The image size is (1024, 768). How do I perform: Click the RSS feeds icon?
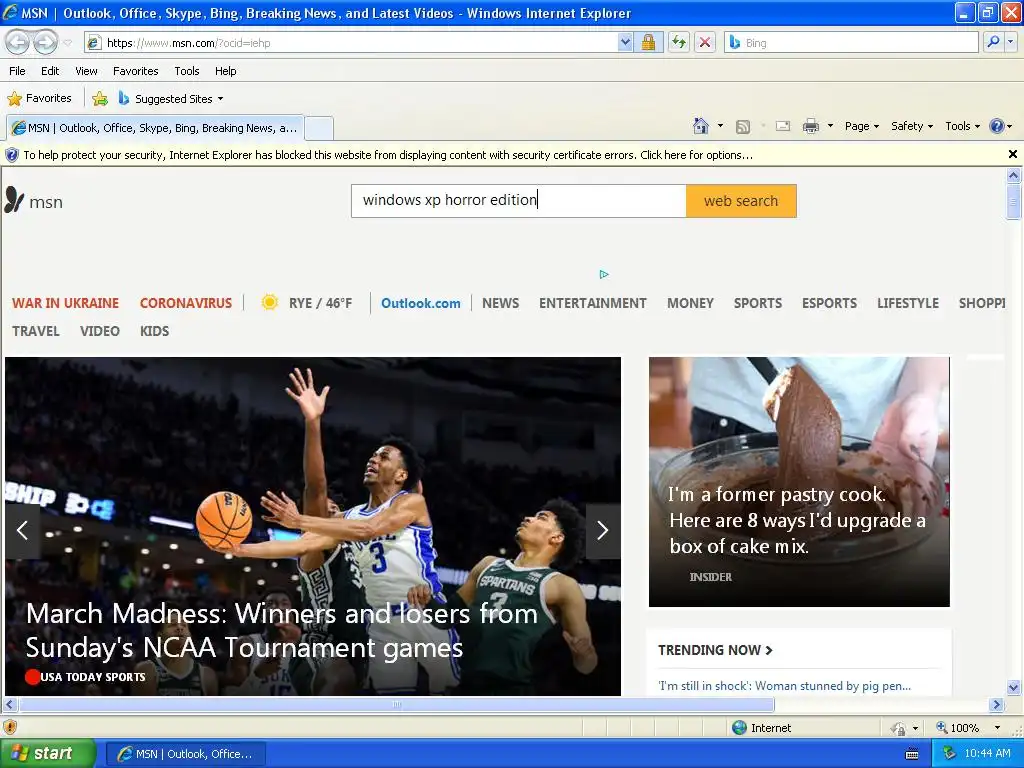pyautogui.click(x=743, y=127)
